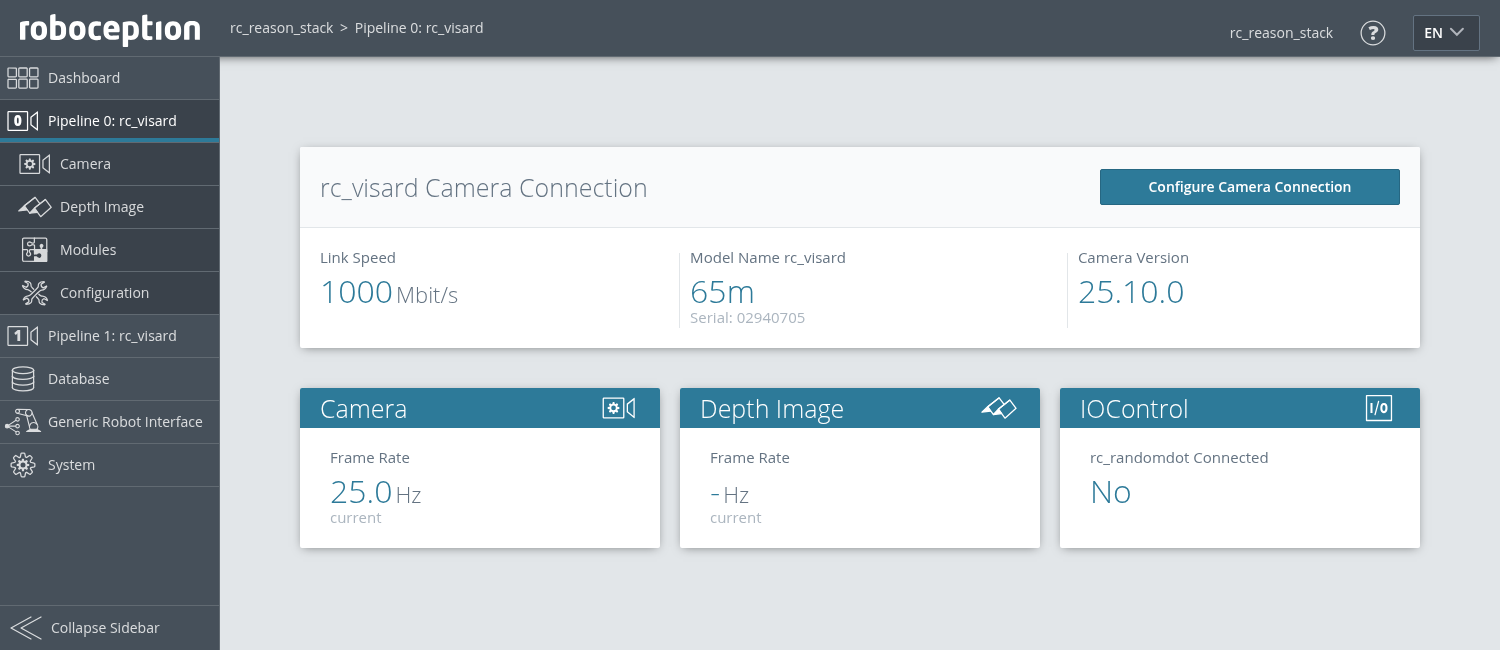Open the Camera card via its title

[x=363, y=408]
